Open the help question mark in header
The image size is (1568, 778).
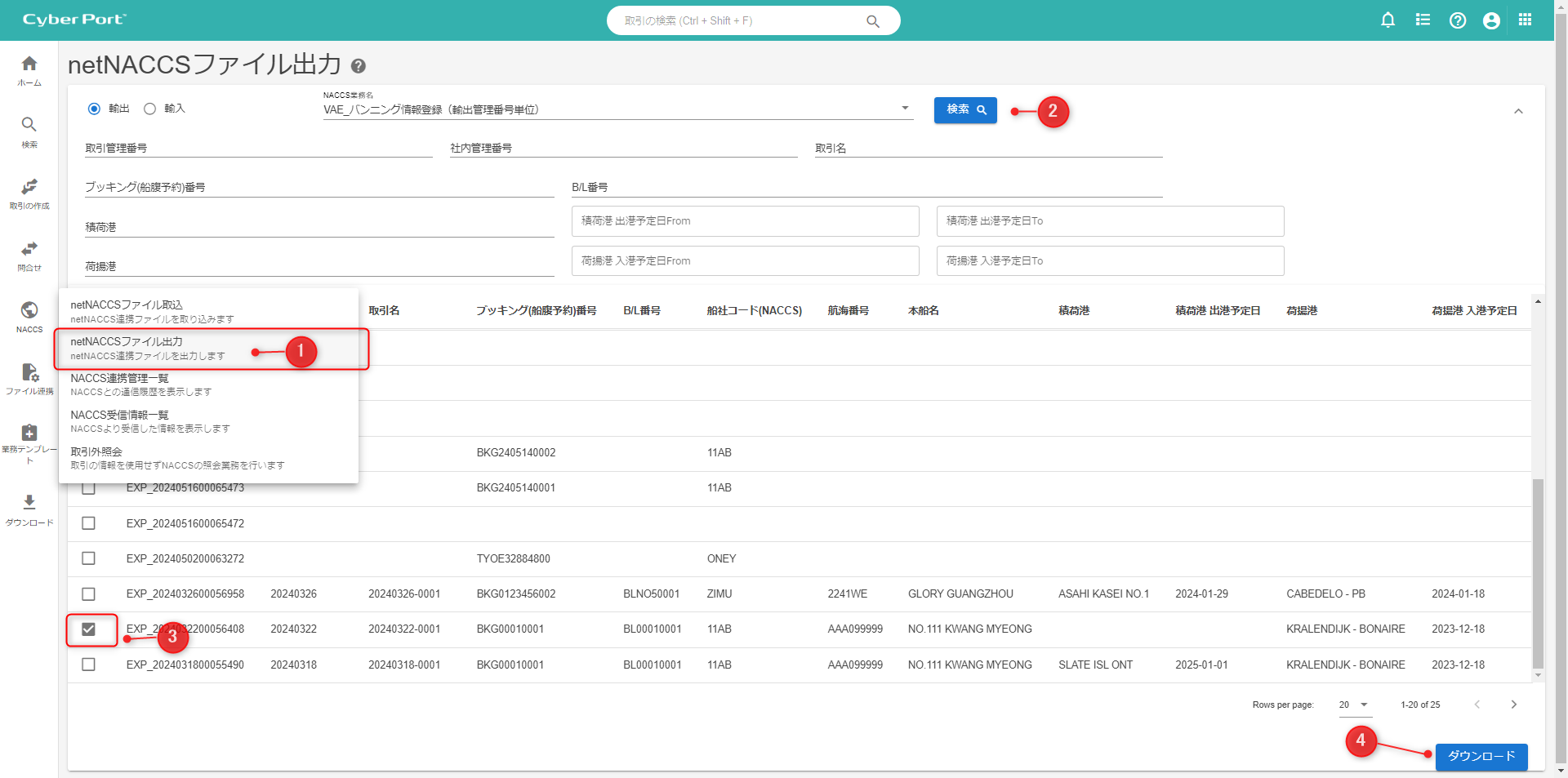click(x=1458, y=20)
